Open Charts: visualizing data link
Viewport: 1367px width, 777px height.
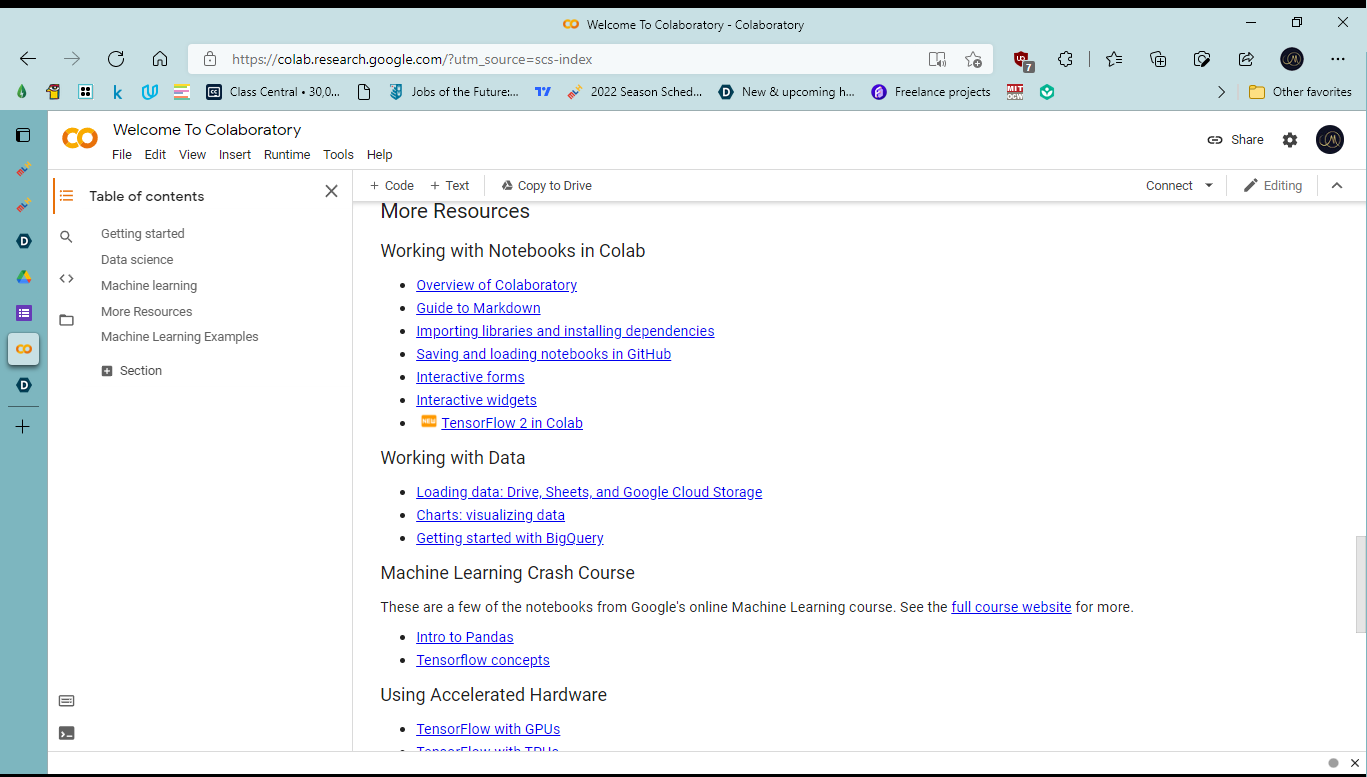490,515
